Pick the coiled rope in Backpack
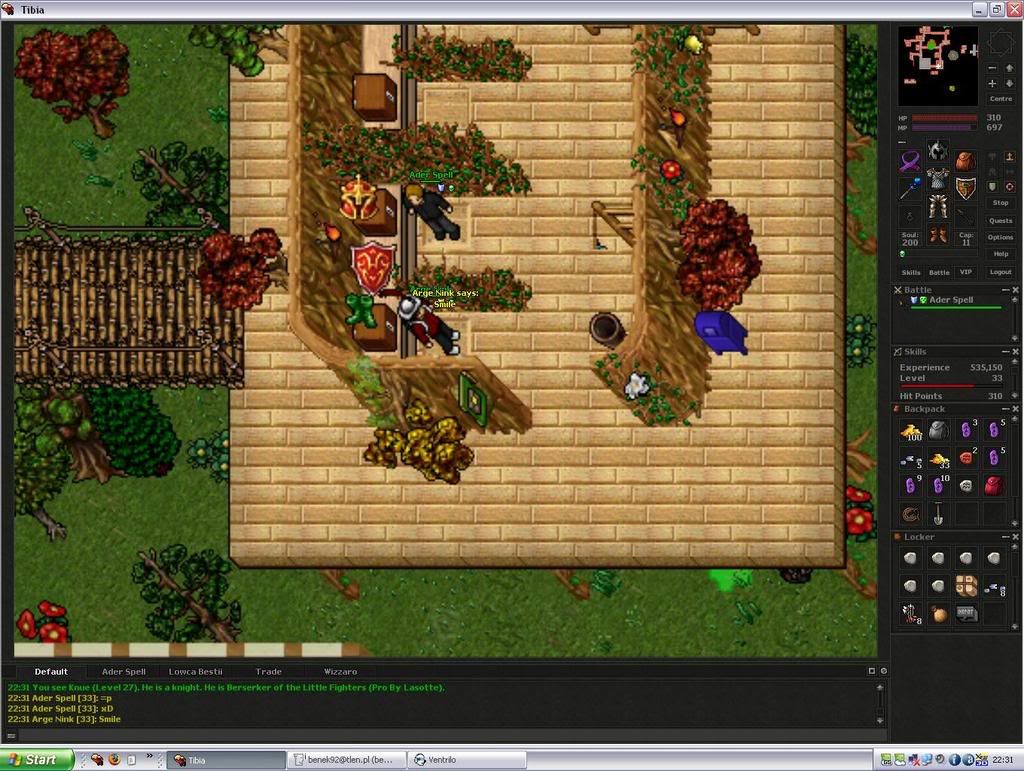1024x771 pixels. pos(911,514)
